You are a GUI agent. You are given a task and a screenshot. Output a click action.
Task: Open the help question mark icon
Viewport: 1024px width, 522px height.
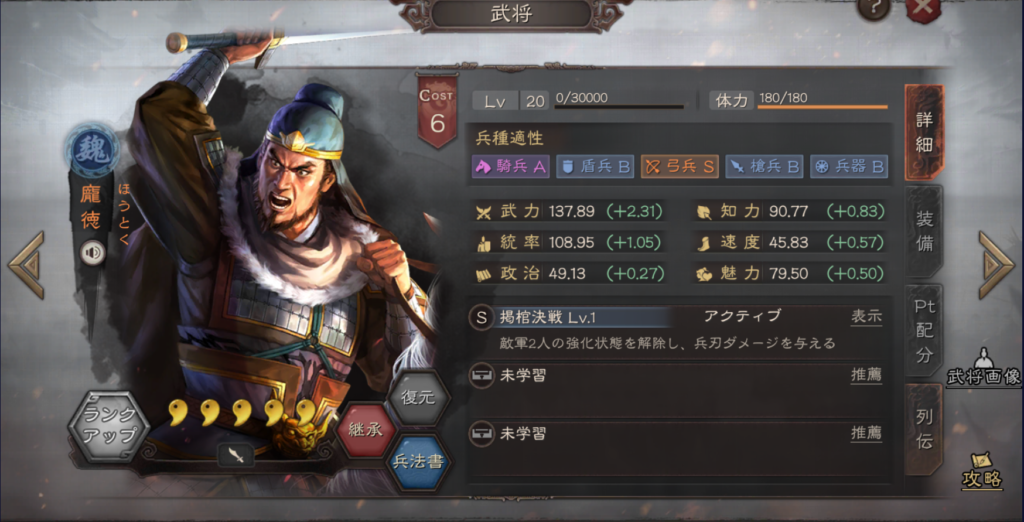click(x=875, y=8)
